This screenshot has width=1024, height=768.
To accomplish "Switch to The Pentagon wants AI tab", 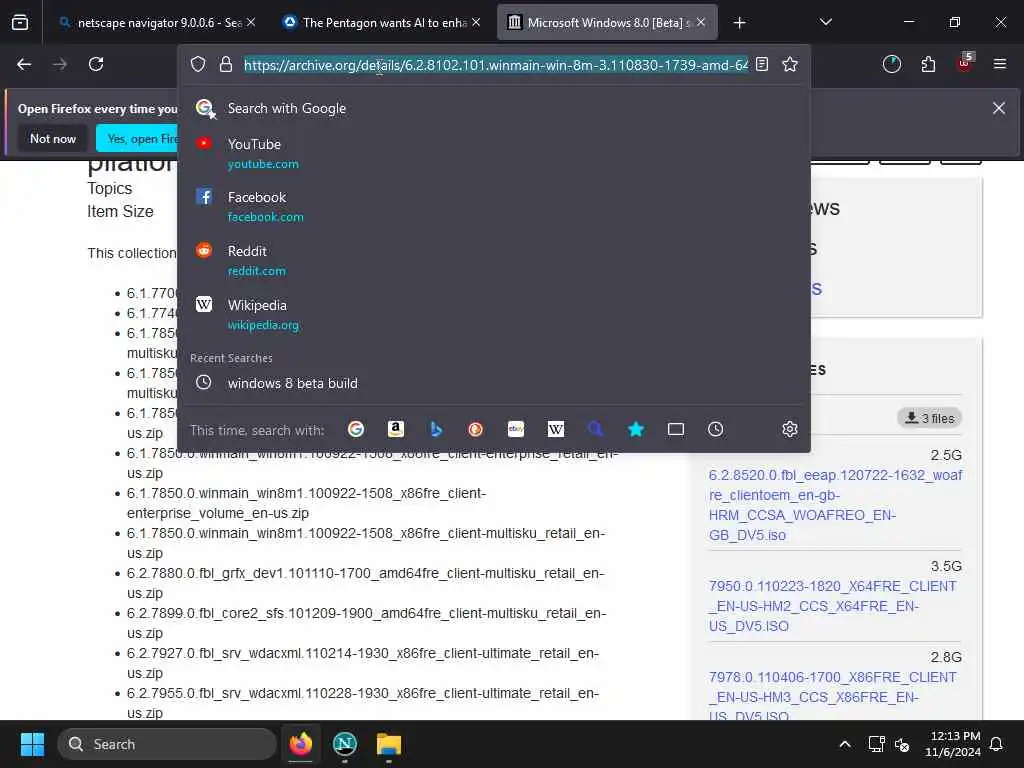I will pos(384,23).
